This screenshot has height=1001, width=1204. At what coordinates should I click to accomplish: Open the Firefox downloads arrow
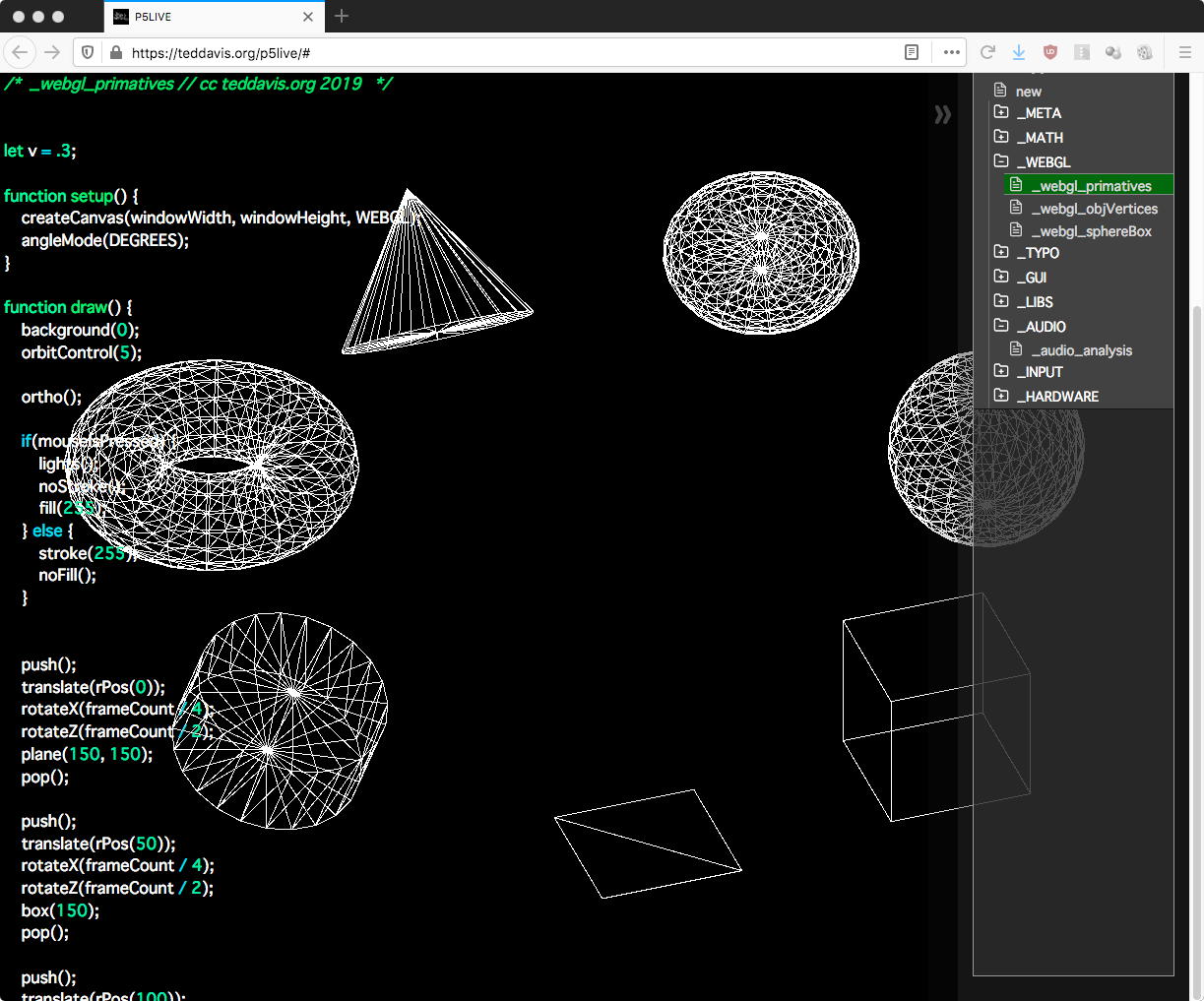1019,52
